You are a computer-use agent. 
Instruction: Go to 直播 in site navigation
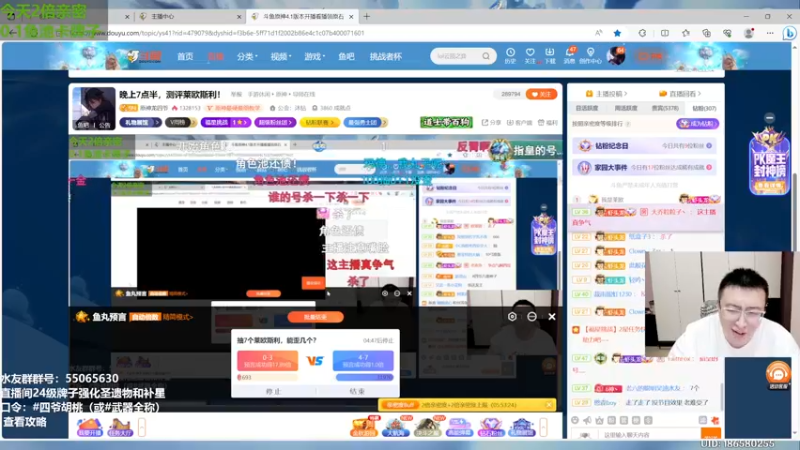215,57
